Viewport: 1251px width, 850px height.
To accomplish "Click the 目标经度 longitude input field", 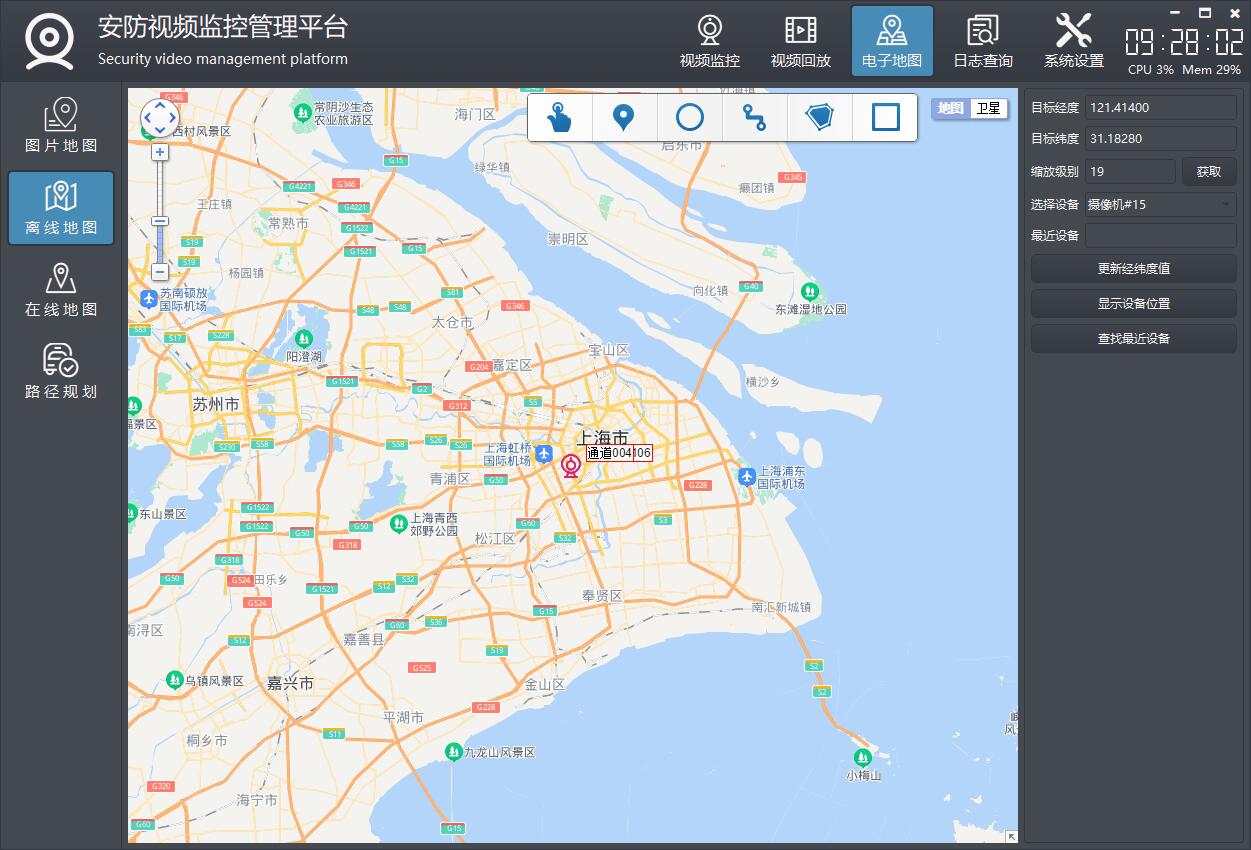I will pyautogui.click(x=1160, y=108).
